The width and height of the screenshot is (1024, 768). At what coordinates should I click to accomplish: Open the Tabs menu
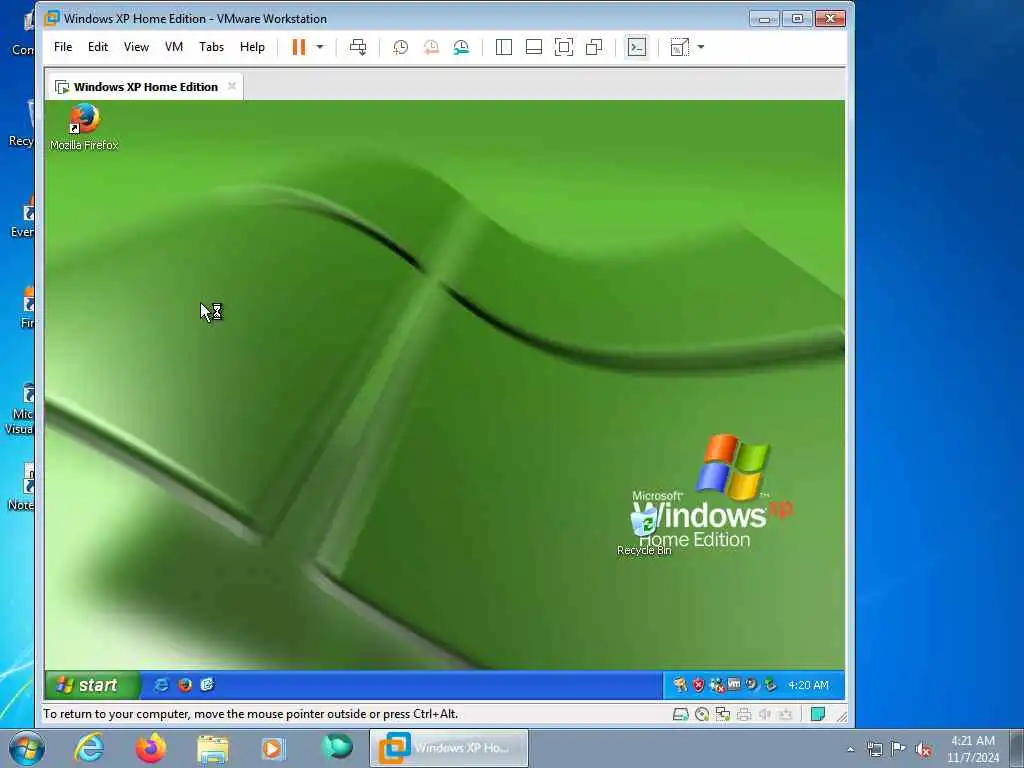[x=212, y=47]
